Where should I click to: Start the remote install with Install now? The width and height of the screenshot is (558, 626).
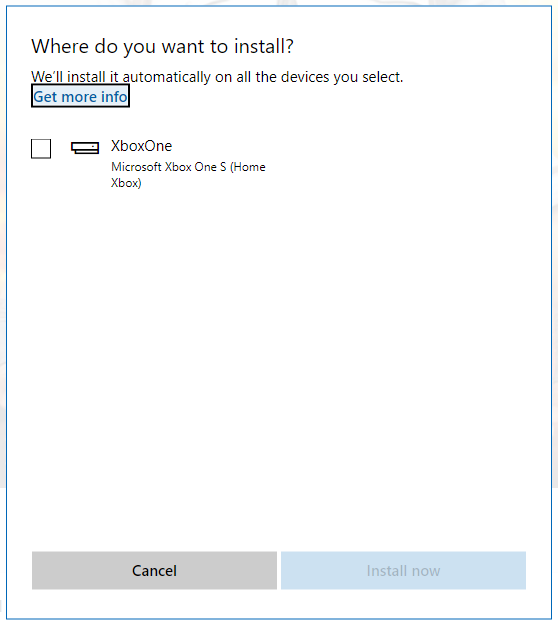[x=403, y=570]
